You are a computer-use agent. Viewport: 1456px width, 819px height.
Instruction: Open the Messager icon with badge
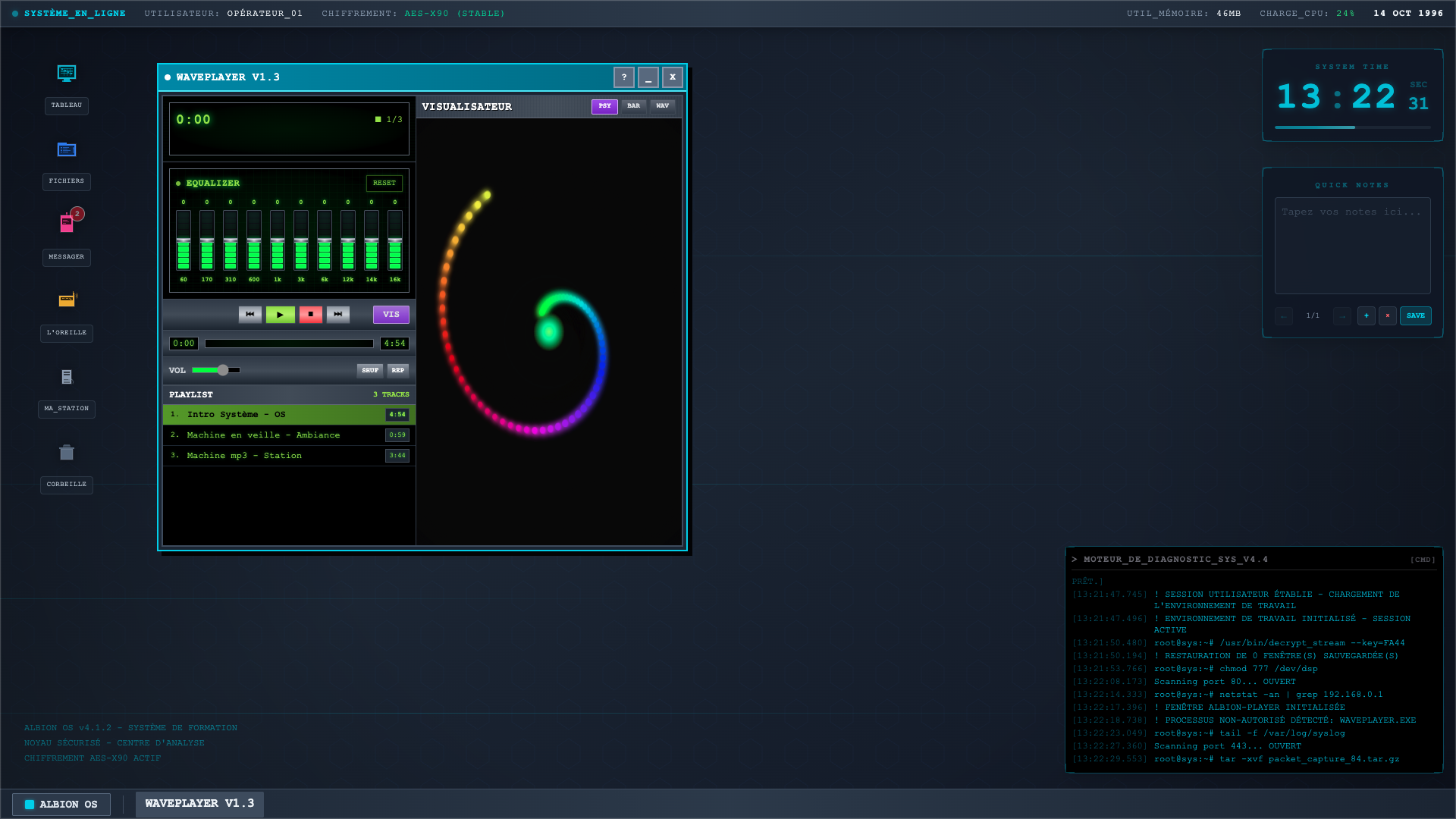pyautogui.click(x=67, y=224)
